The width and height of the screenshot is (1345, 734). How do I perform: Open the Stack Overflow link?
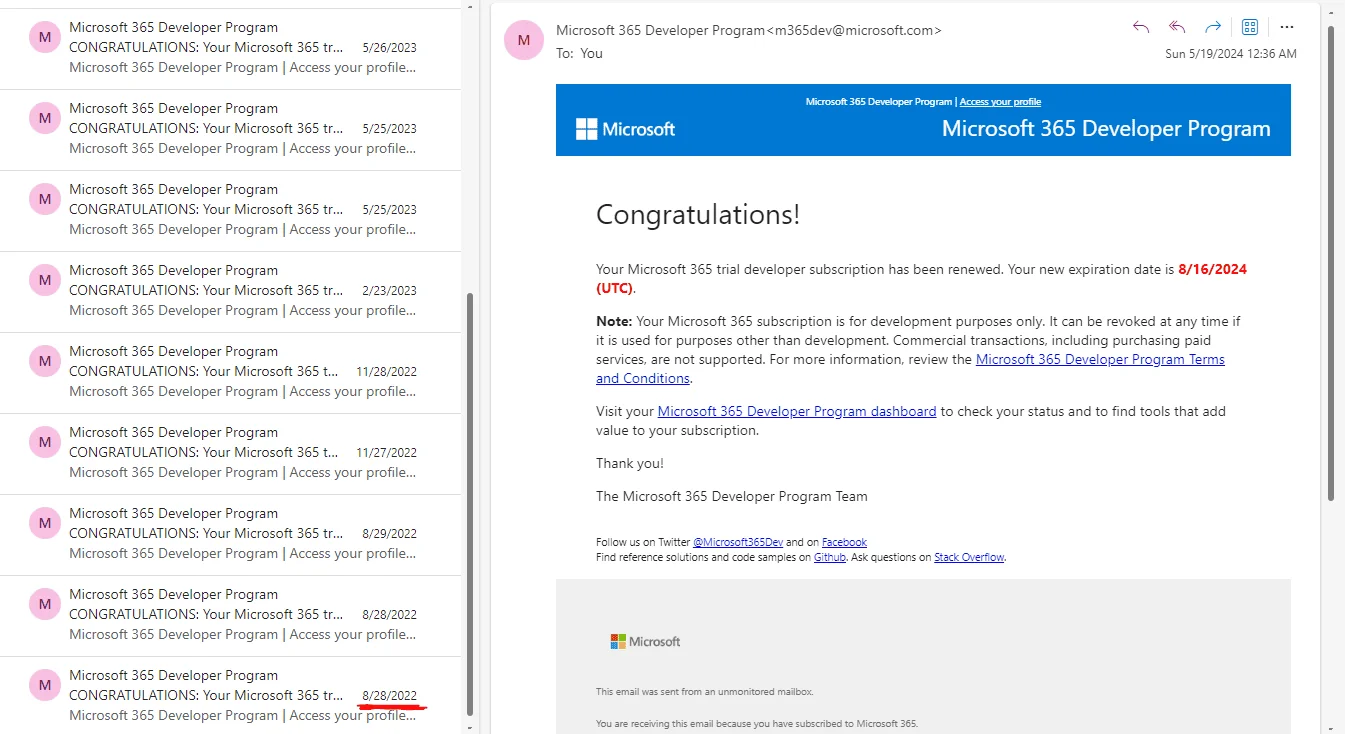[x=969, y=557]
